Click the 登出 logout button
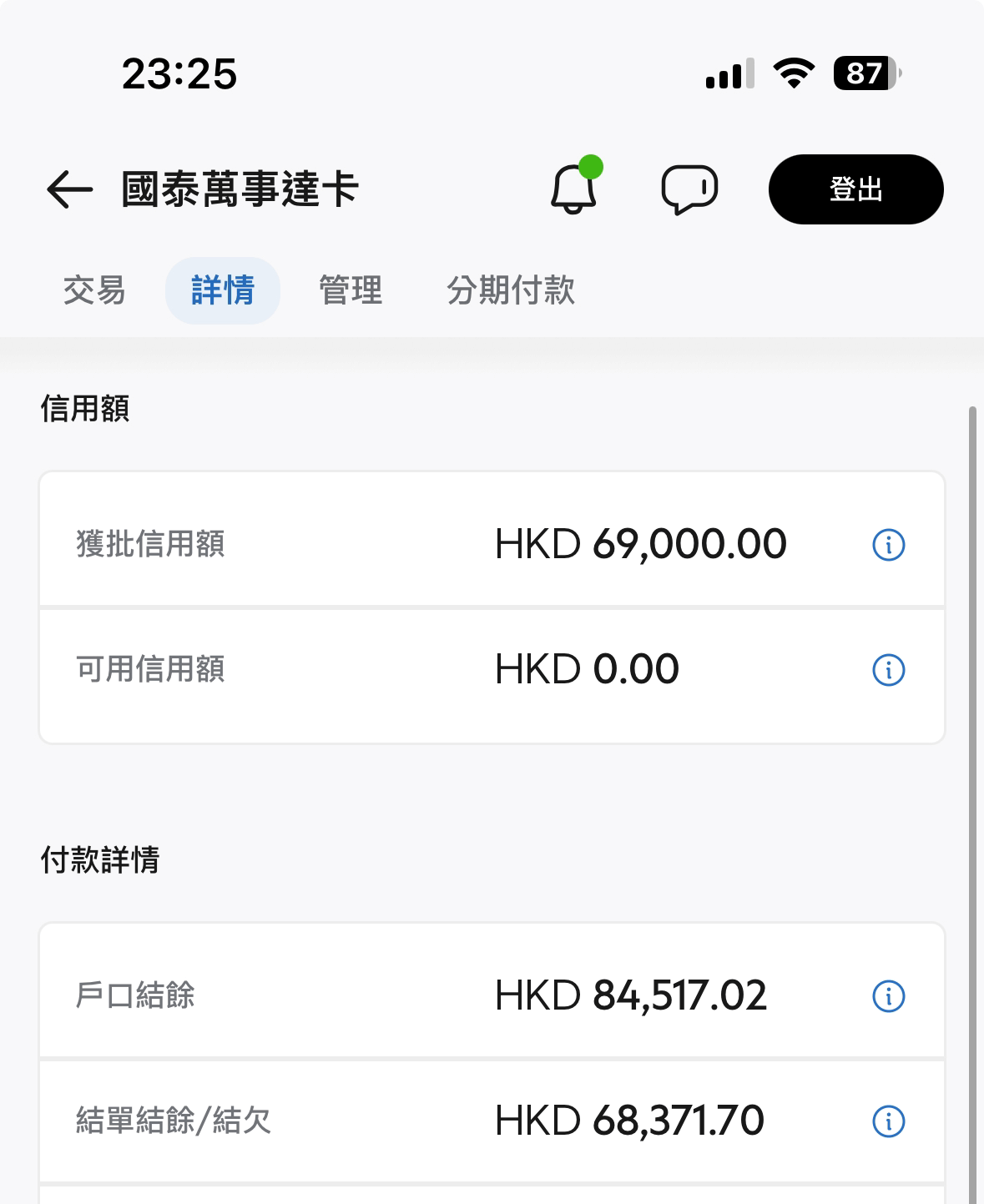This screenshot has width=984, height=1204. point(856,189)
